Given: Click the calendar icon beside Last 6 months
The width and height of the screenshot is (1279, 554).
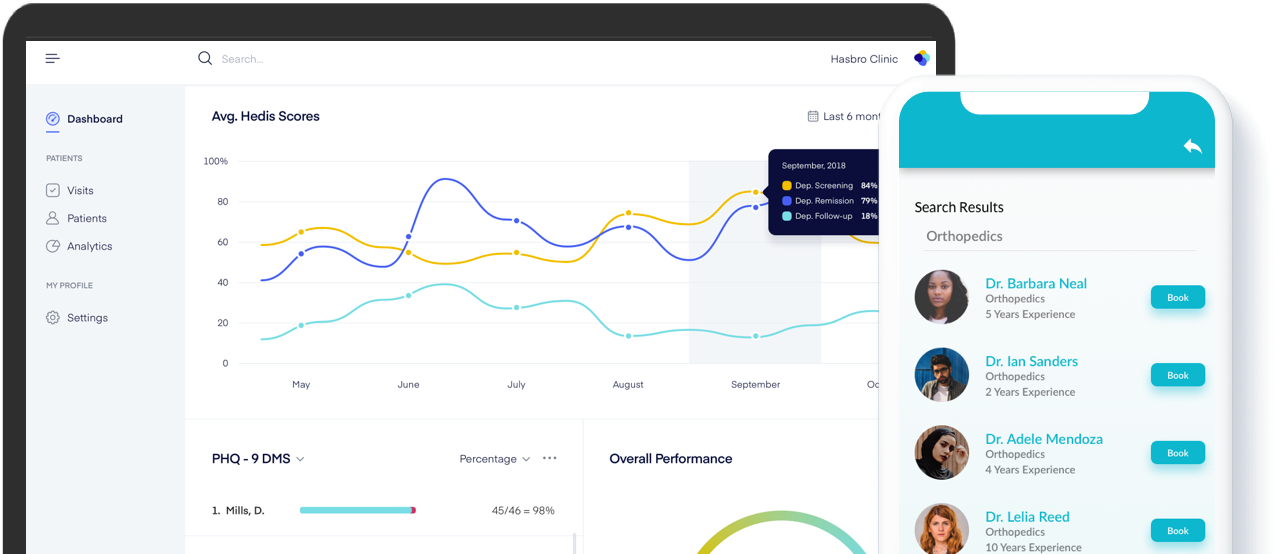Looking at the screenshot, I should pyautogui.click(x=813, y=116).
